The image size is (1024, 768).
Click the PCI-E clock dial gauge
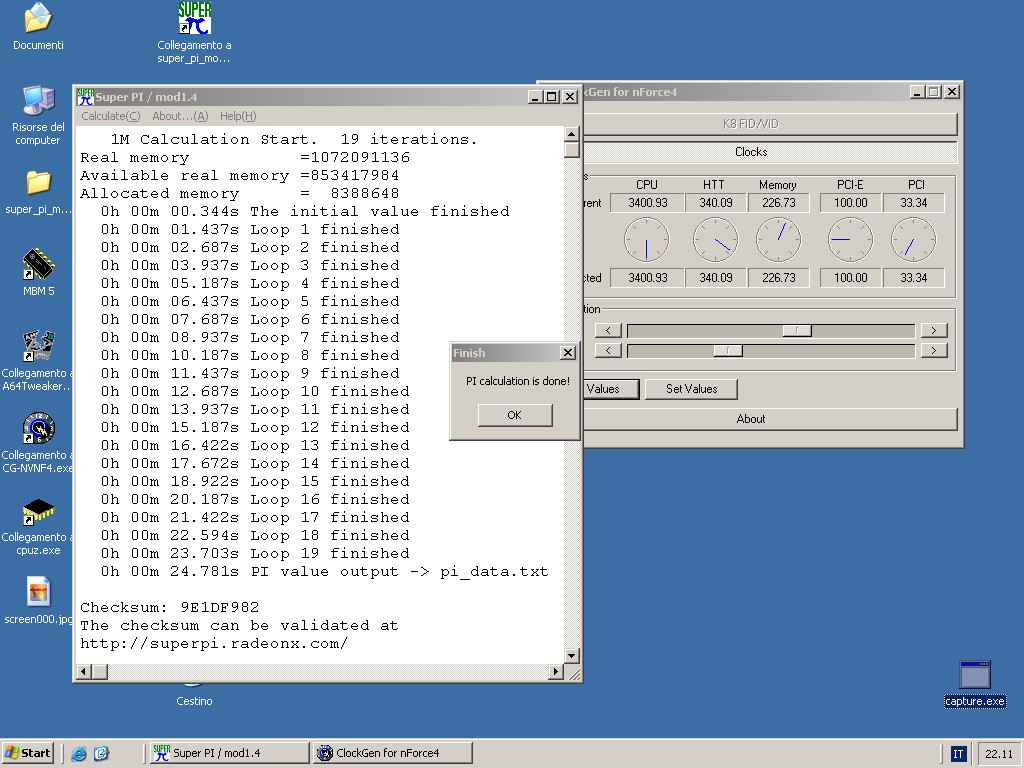point(850,240)
